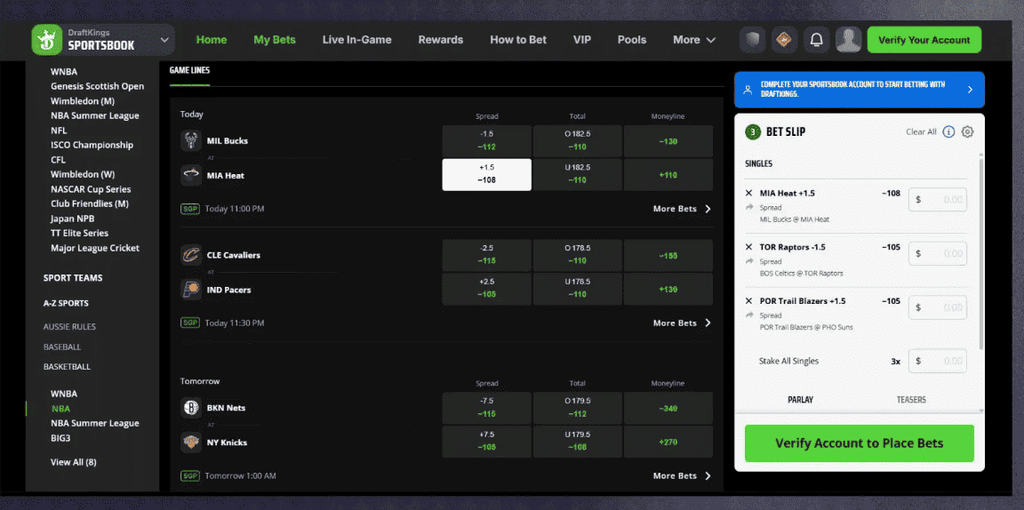Viewport: 1024px width, 510px height.
Task: Switch to Parlay section in bet slip
Action: coord(800,400)
